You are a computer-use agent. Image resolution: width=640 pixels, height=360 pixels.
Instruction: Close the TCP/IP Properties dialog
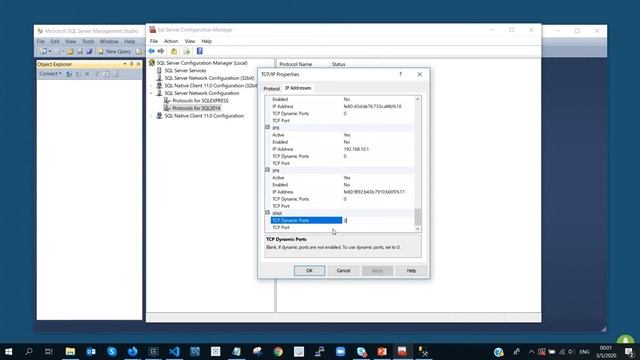point(420,74)
